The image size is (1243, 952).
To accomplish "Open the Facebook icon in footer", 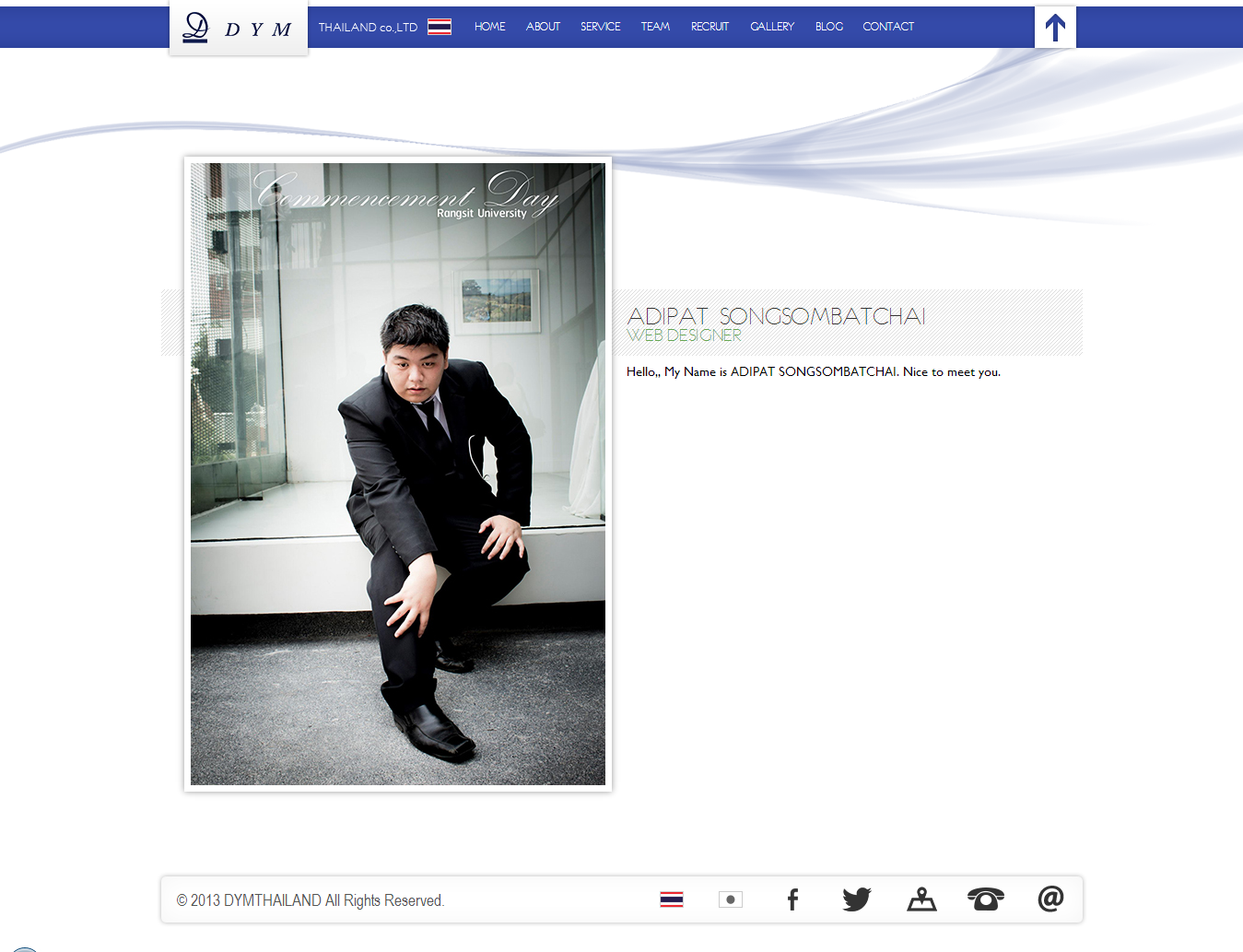I will tap(792, 899).
